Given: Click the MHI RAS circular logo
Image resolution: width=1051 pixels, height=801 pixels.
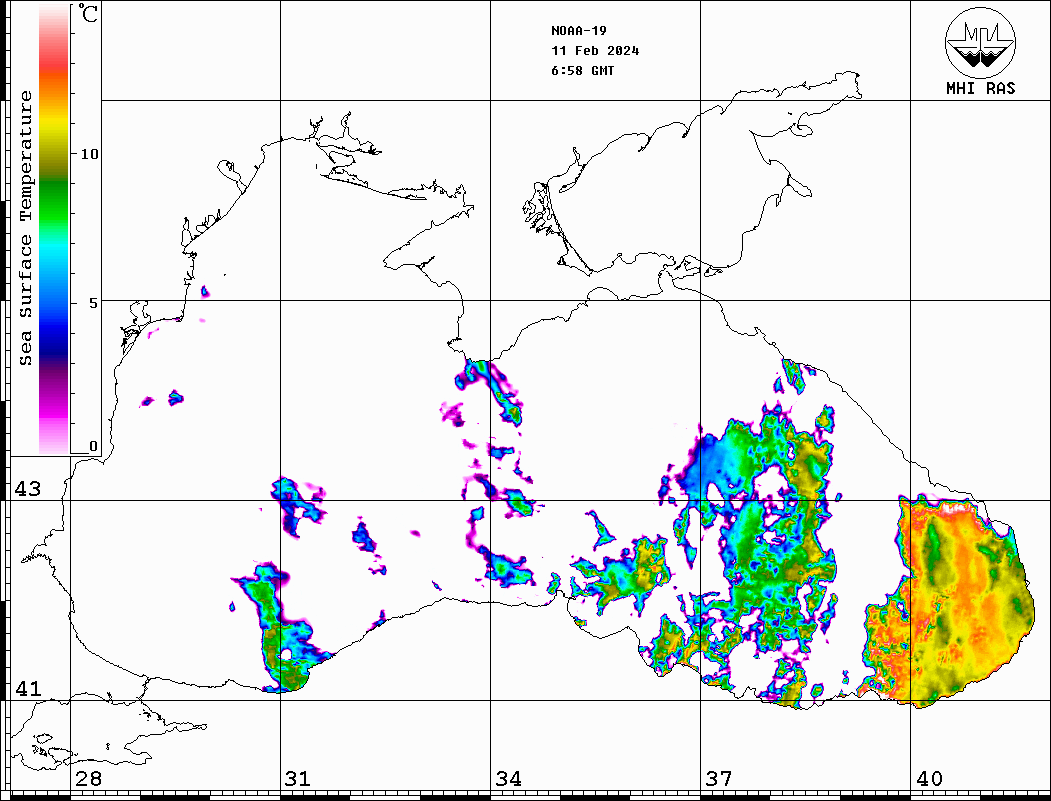Looking at the screenshot, I should pos(981,42).
